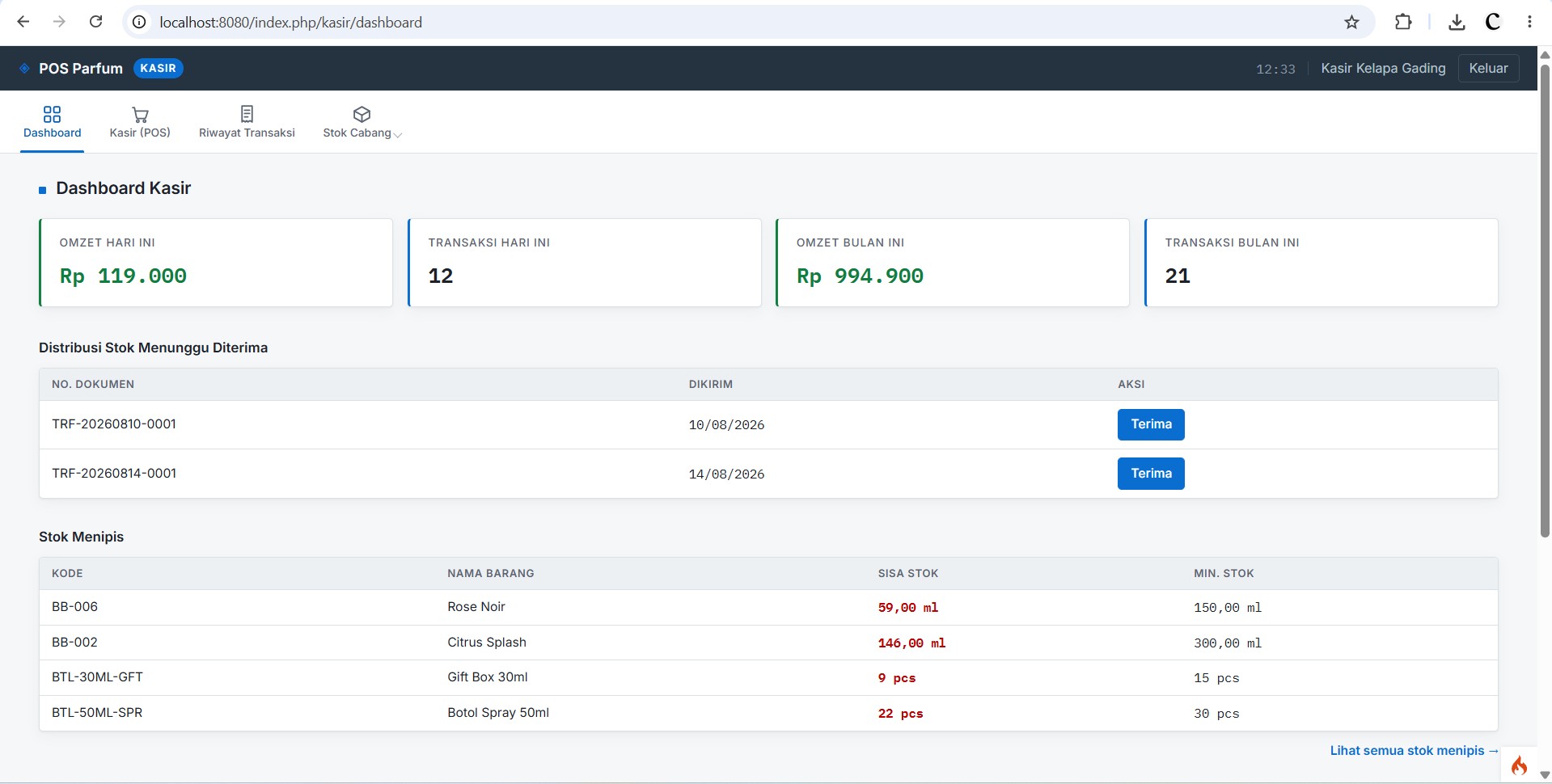Click the scrollbar down arrow

[1545, 775]
